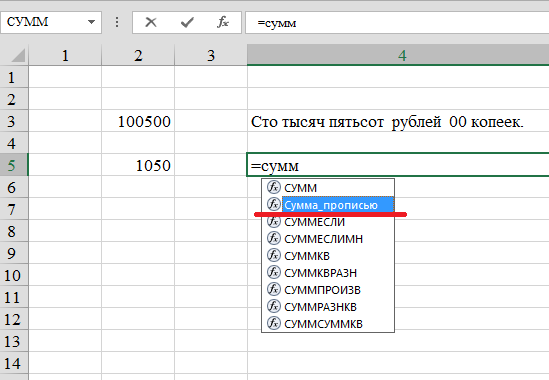Select row header 3

tap(14, 121)
